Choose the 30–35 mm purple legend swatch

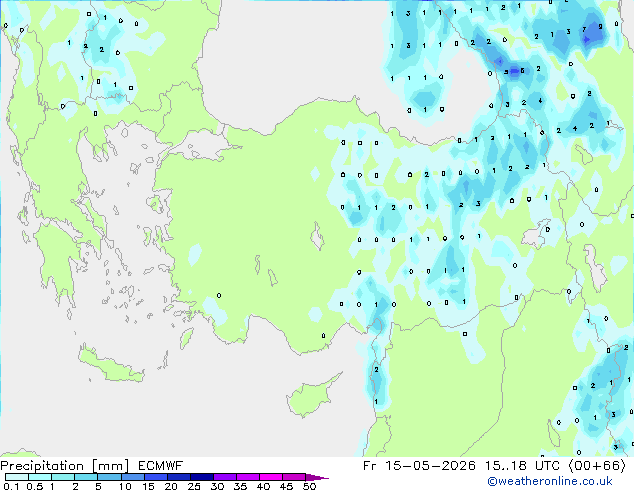click(x=225, y=477)
